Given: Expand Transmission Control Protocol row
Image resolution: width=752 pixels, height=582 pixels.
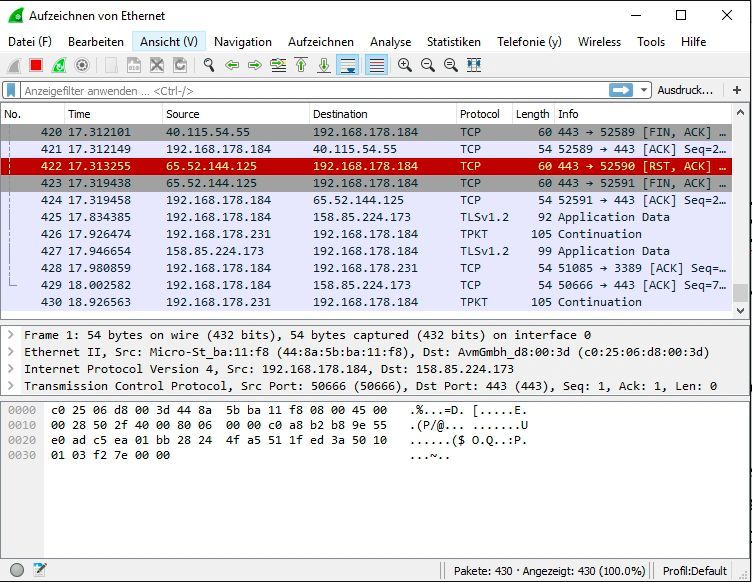Looking at the screenshot, I should [11, 386].
